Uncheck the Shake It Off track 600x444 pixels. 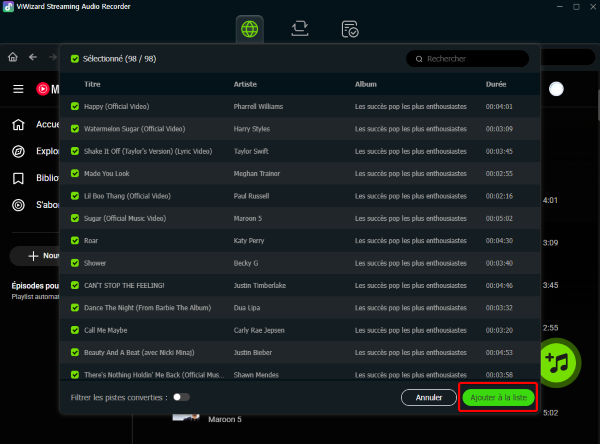[75, 151]
